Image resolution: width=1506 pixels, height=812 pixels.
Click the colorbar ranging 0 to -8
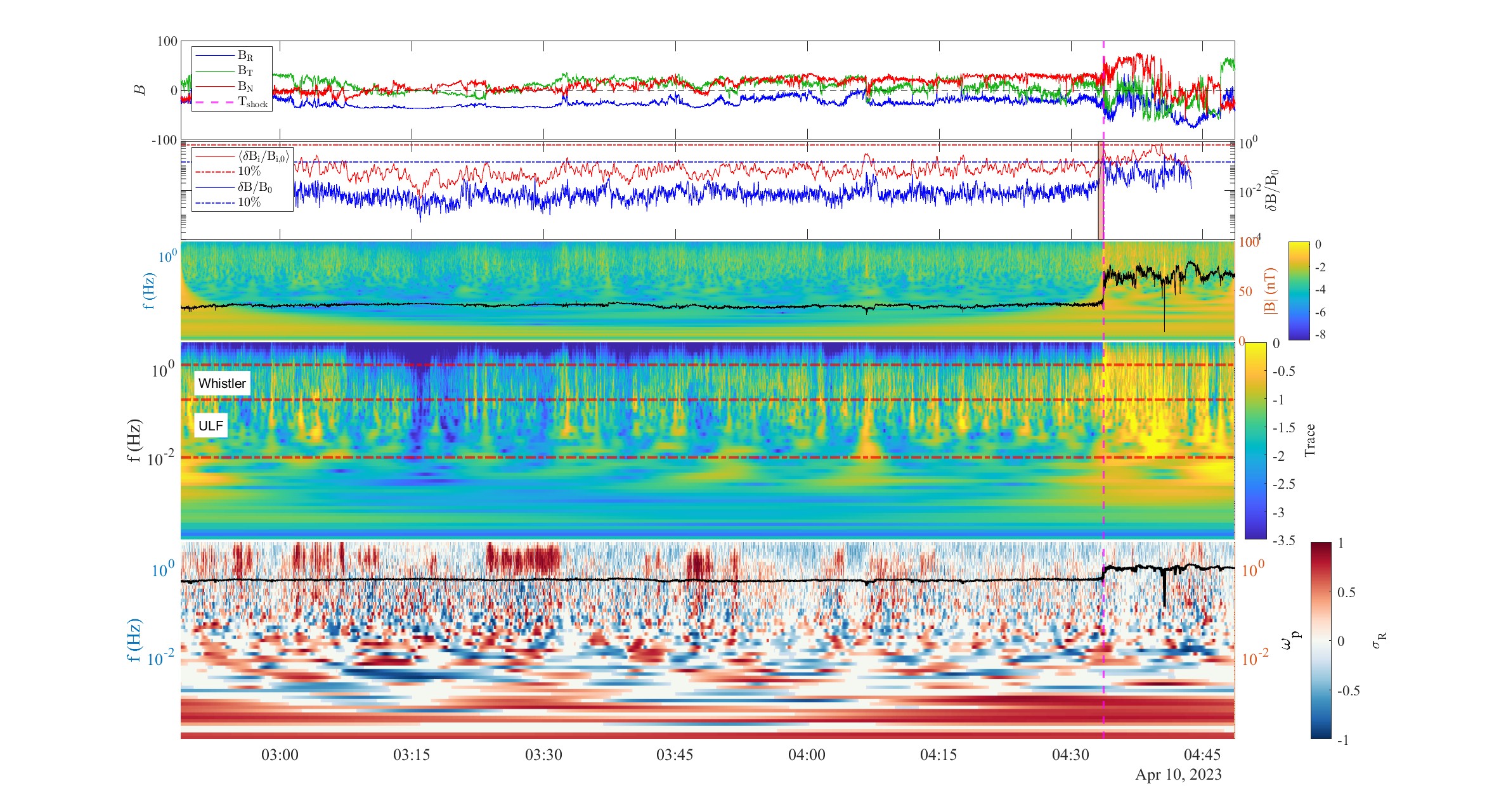pos(1299,291)
